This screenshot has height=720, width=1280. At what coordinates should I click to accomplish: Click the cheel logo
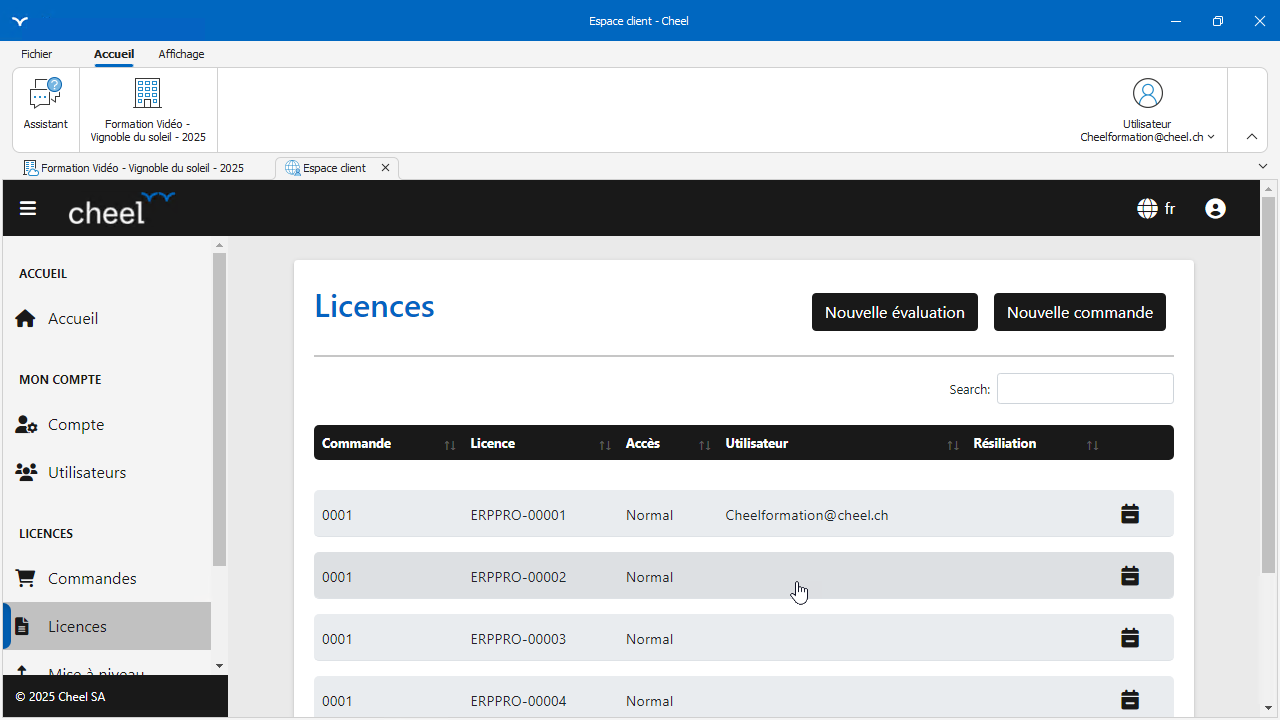121,208
